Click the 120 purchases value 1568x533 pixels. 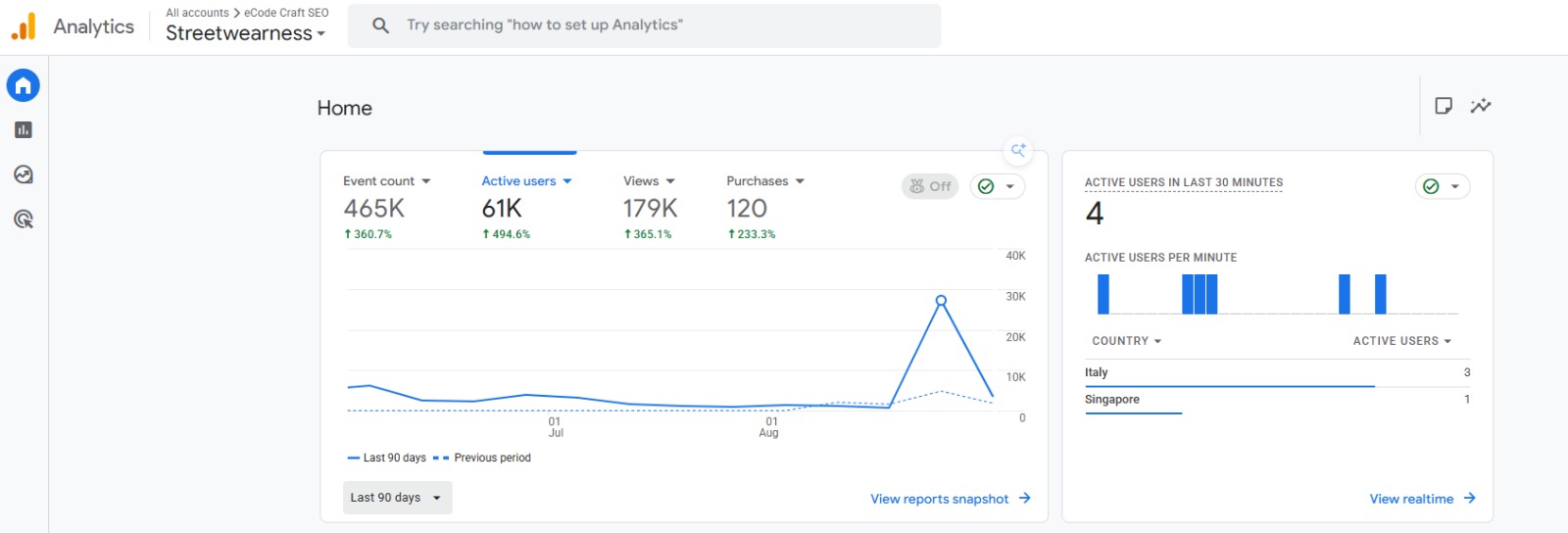(x=747, y=209)
